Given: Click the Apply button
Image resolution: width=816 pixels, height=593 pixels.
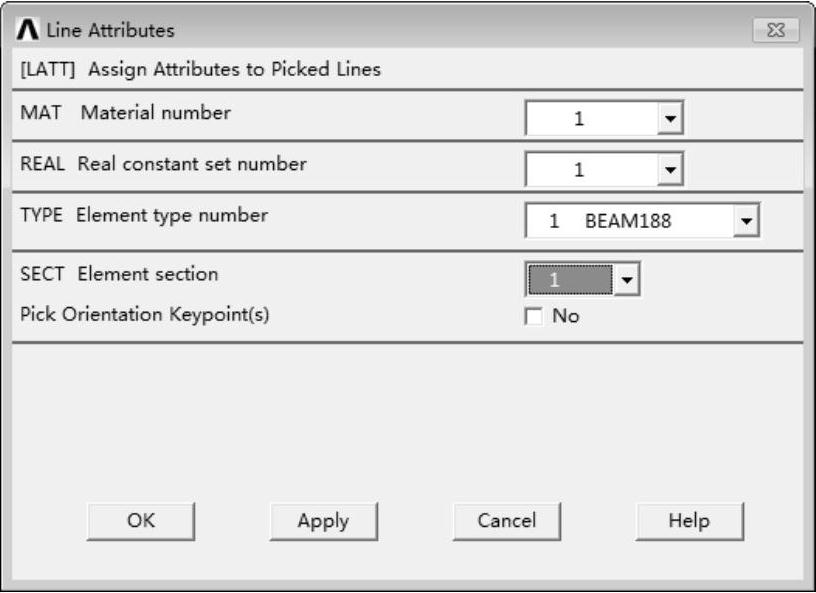Looking at the screenshot, I should tap(323, 521).
